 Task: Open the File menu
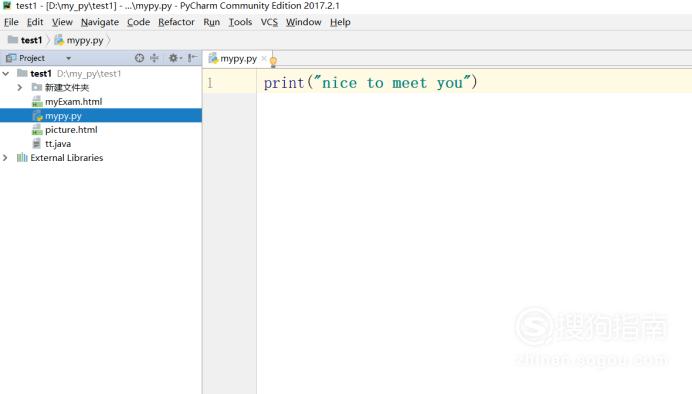point(11,22)
